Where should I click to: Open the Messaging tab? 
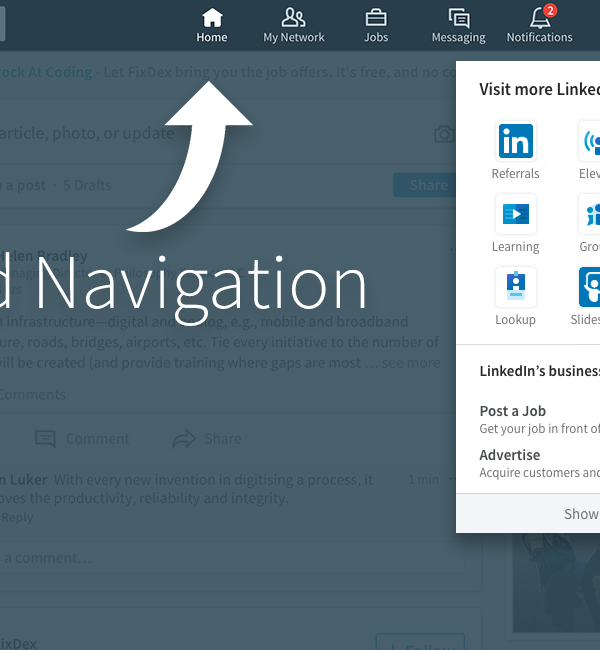click(458, 26)
